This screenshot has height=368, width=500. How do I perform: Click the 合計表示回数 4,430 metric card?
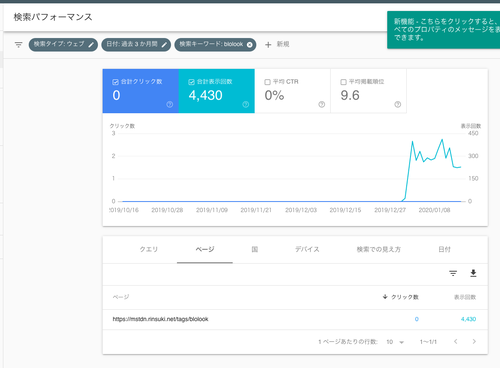pos(217,91)
